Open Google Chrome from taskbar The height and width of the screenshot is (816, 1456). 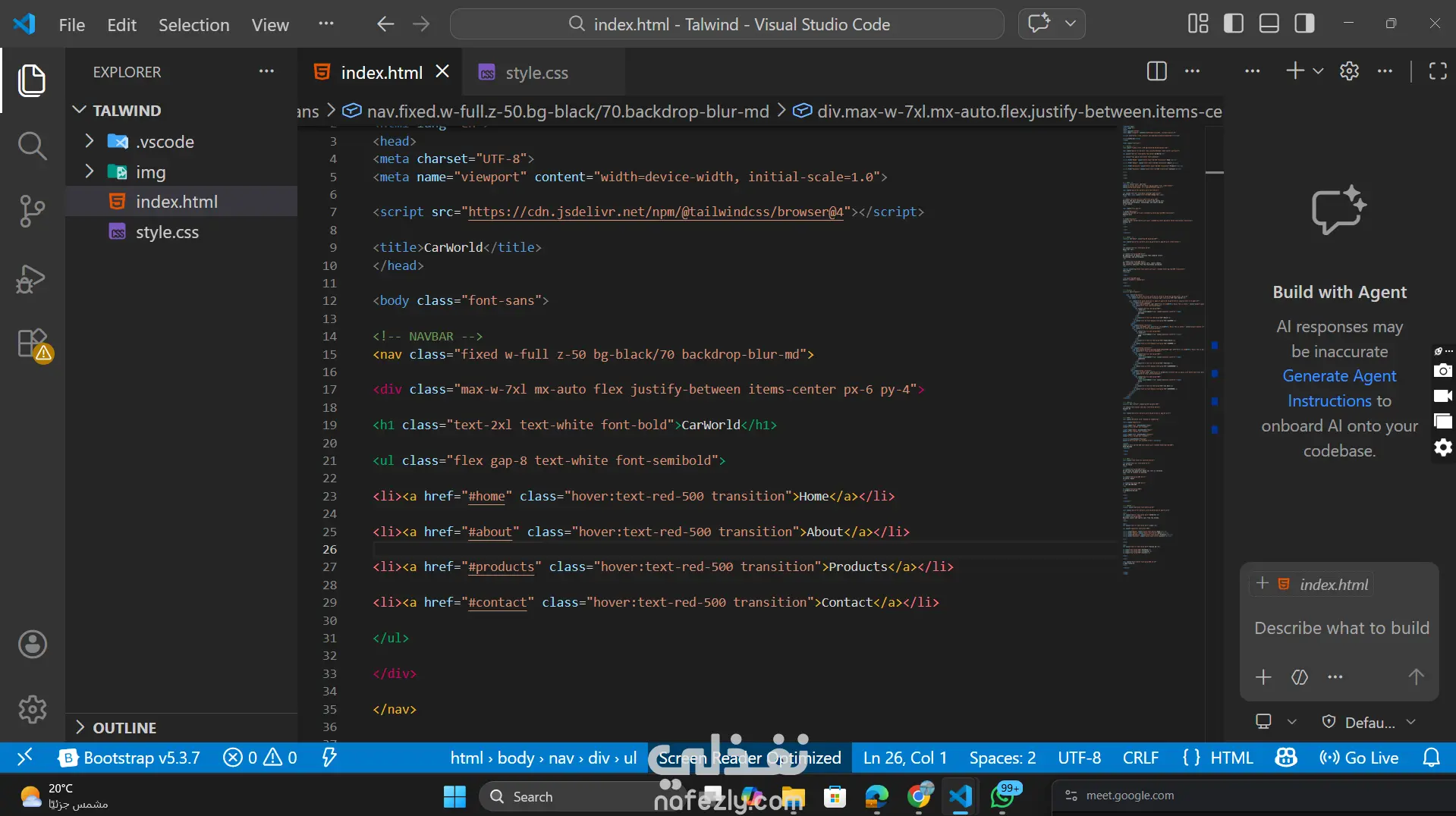coord(919,796)
